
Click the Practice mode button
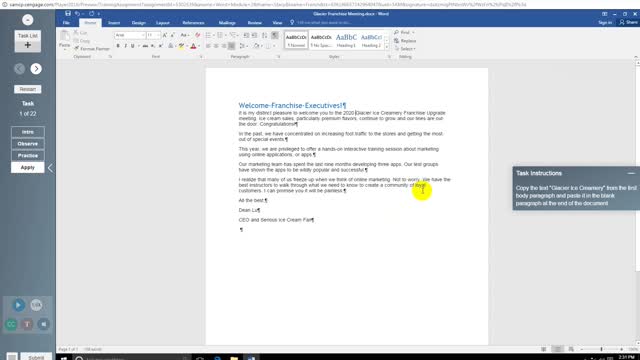(x=28, y=156)
